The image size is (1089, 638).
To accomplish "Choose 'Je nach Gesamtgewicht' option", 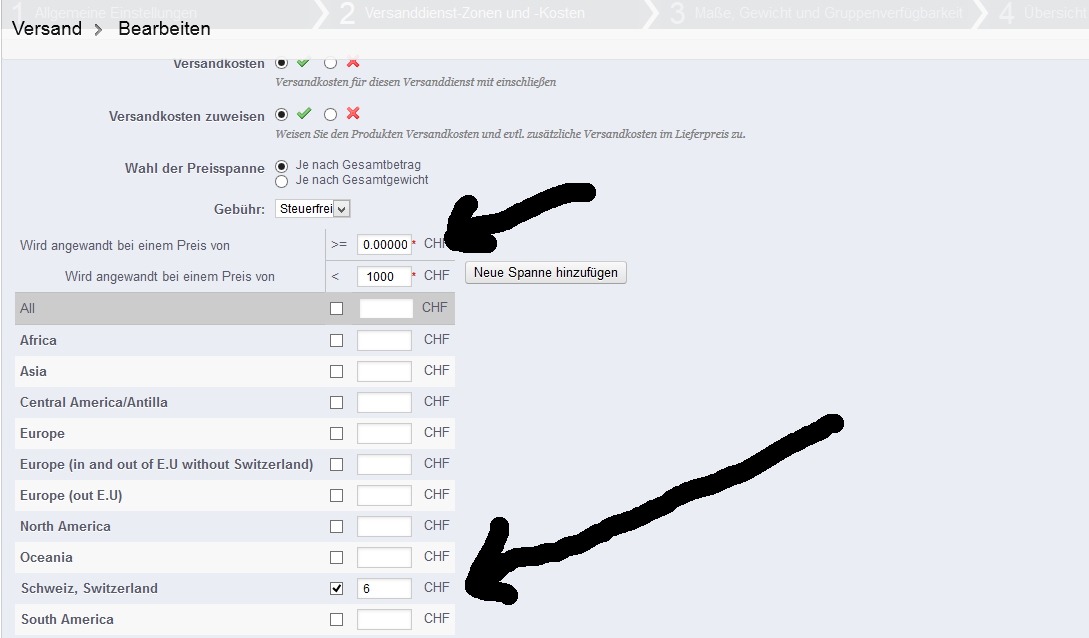I will (x=281, y=181).
